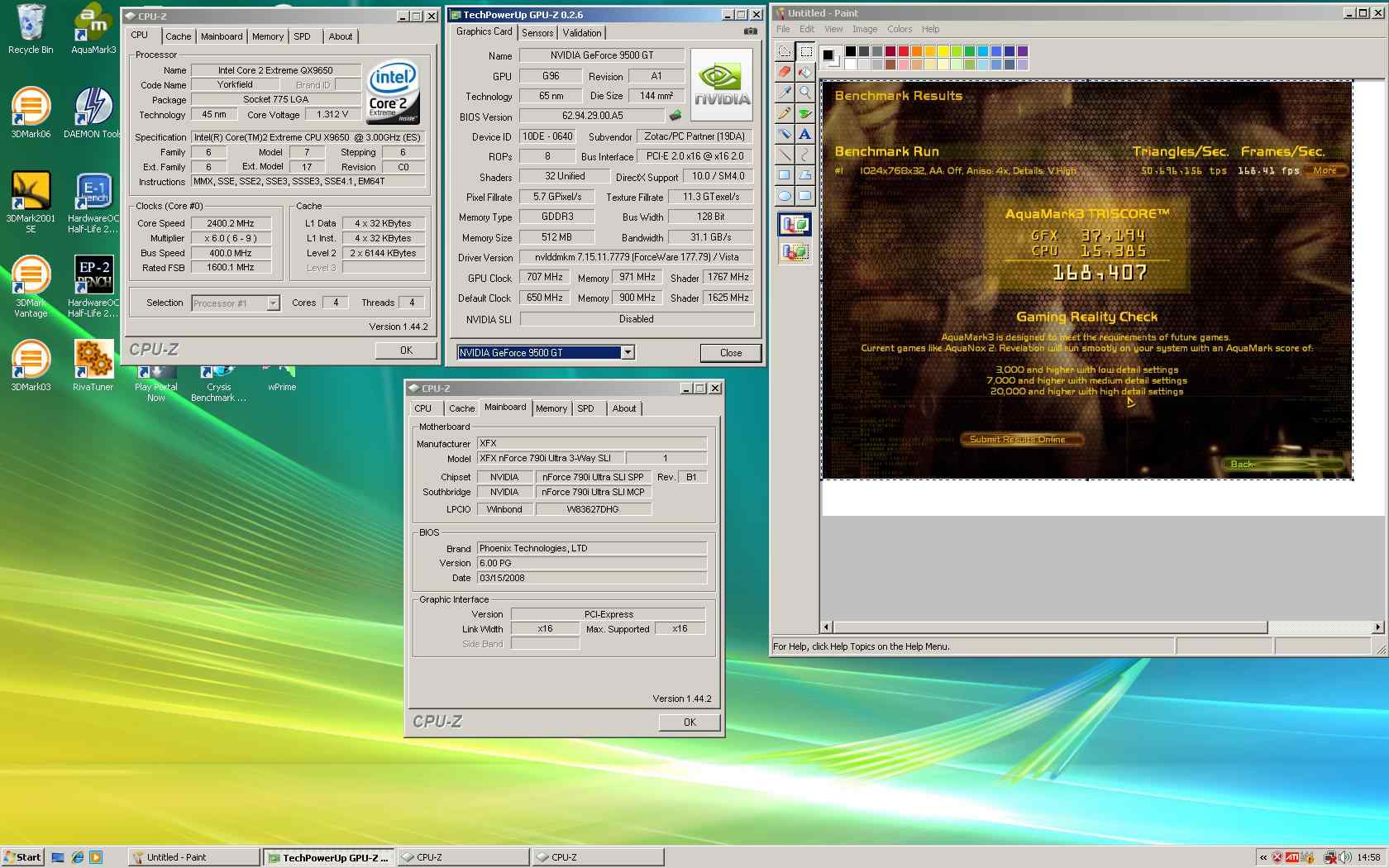1389x868 pixels.
Task: Click the BIOS save icon in GPU-Z
Action: coord(675,116)
